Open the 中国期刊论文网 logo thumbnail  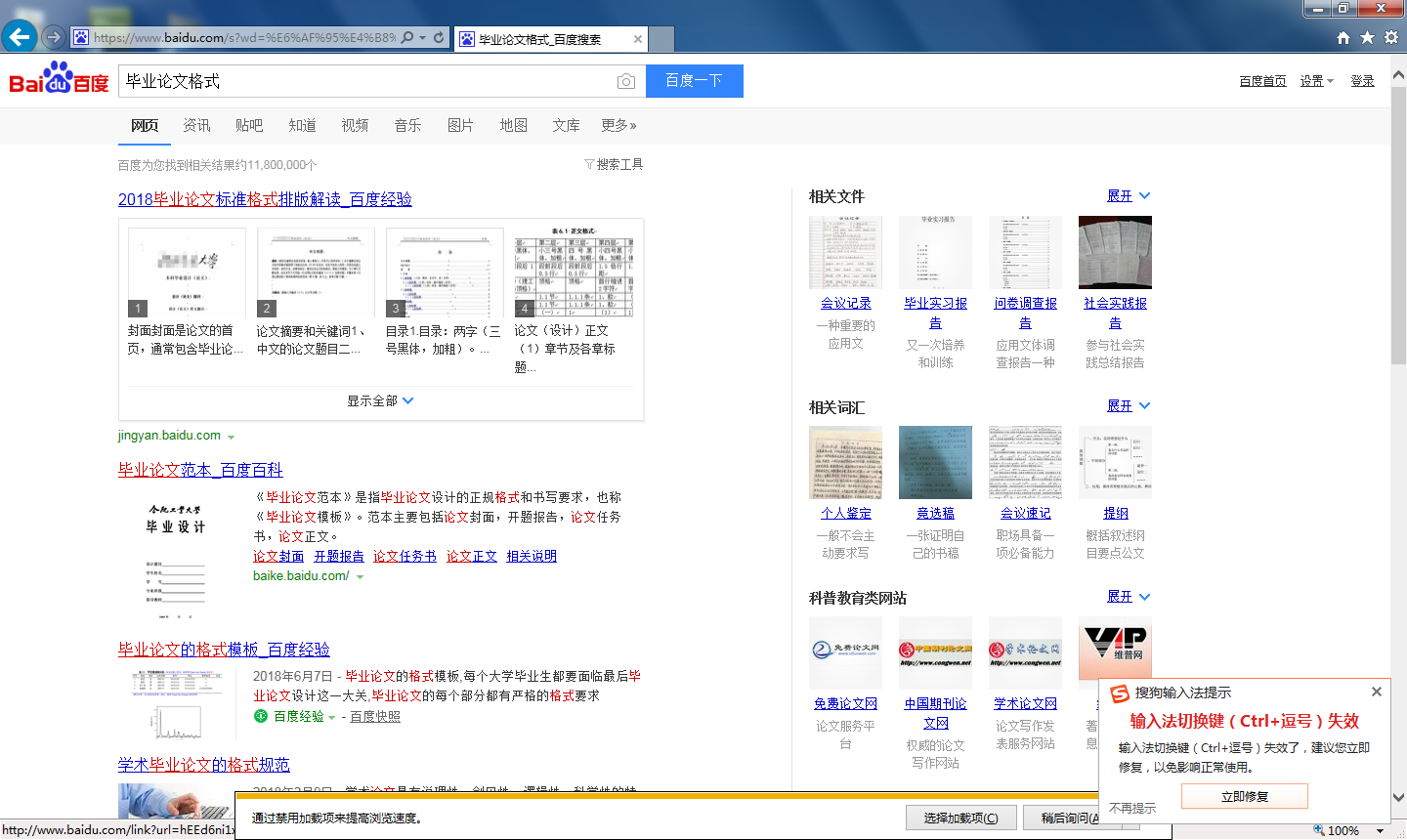click(935, 652)
